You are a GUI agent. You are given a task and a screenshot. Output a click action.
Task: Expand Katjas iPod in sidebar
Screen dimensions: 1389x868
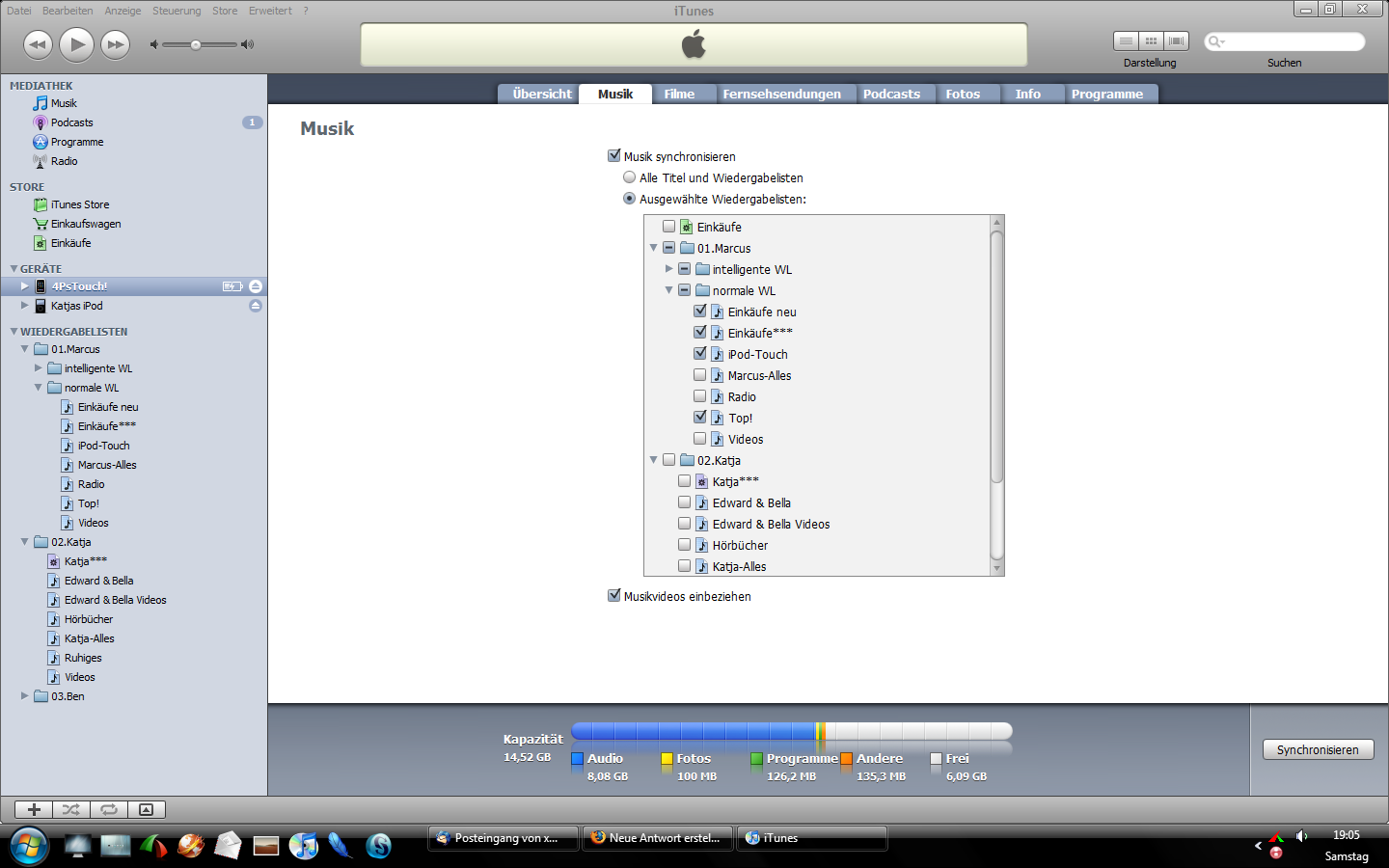coord(24,306)
